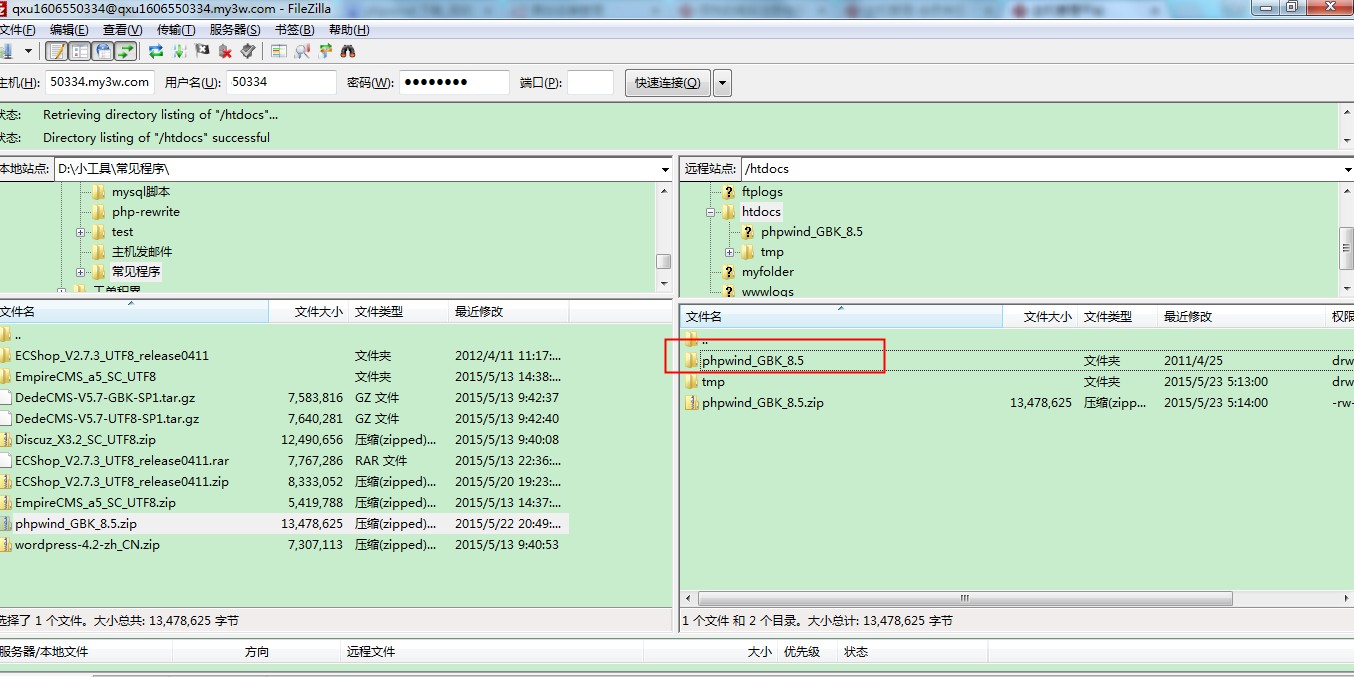Collapse the htdocs node in remote tree
The height and width of the screenshot is (677, 1354).
point(711,212)
